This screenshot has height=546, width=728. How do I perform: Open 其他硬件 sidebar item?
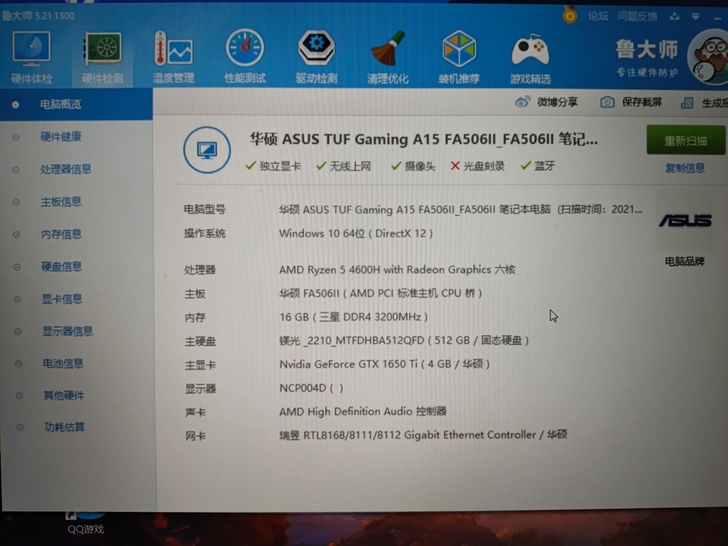64,396
